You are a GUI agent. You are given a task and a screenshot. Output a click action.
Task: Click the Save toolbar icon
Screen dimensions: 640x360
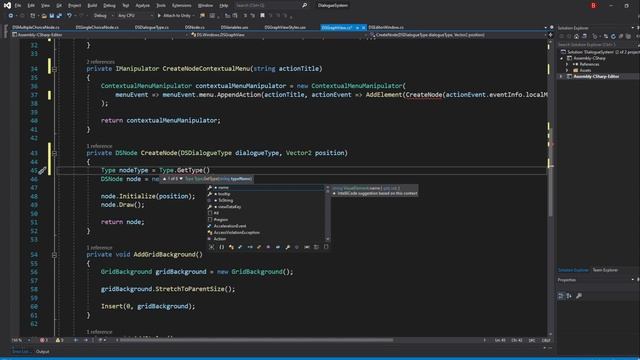[52, 16]
